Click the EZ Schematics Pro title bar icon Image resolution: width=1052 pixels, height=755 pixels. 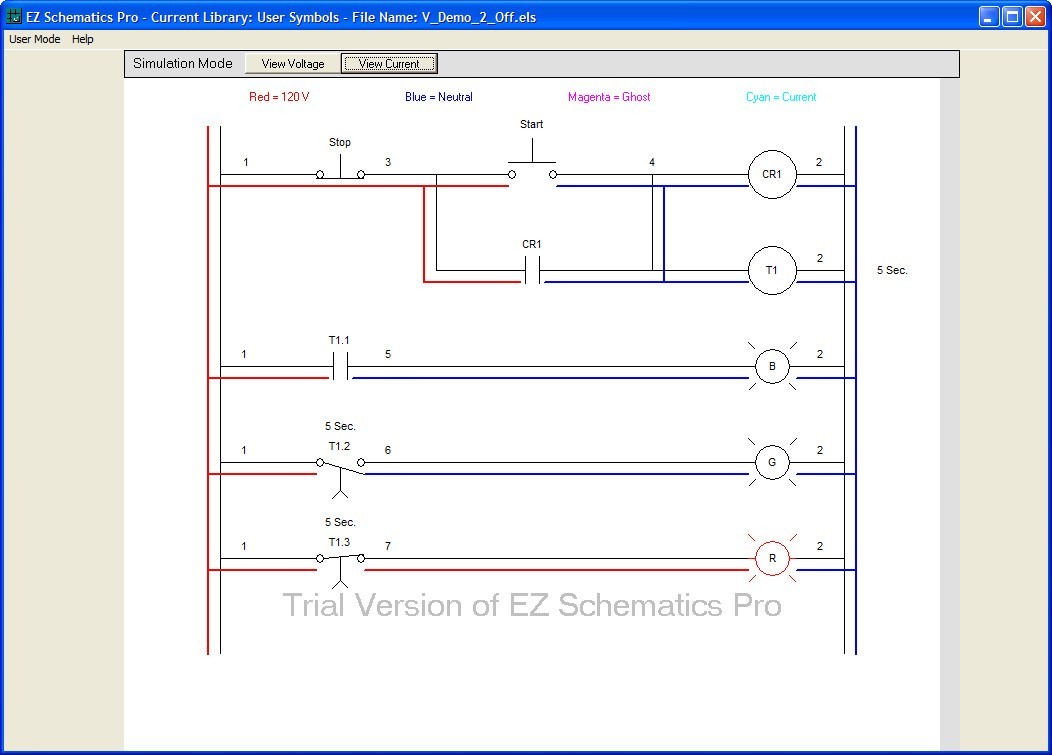(x=13, y=16)
